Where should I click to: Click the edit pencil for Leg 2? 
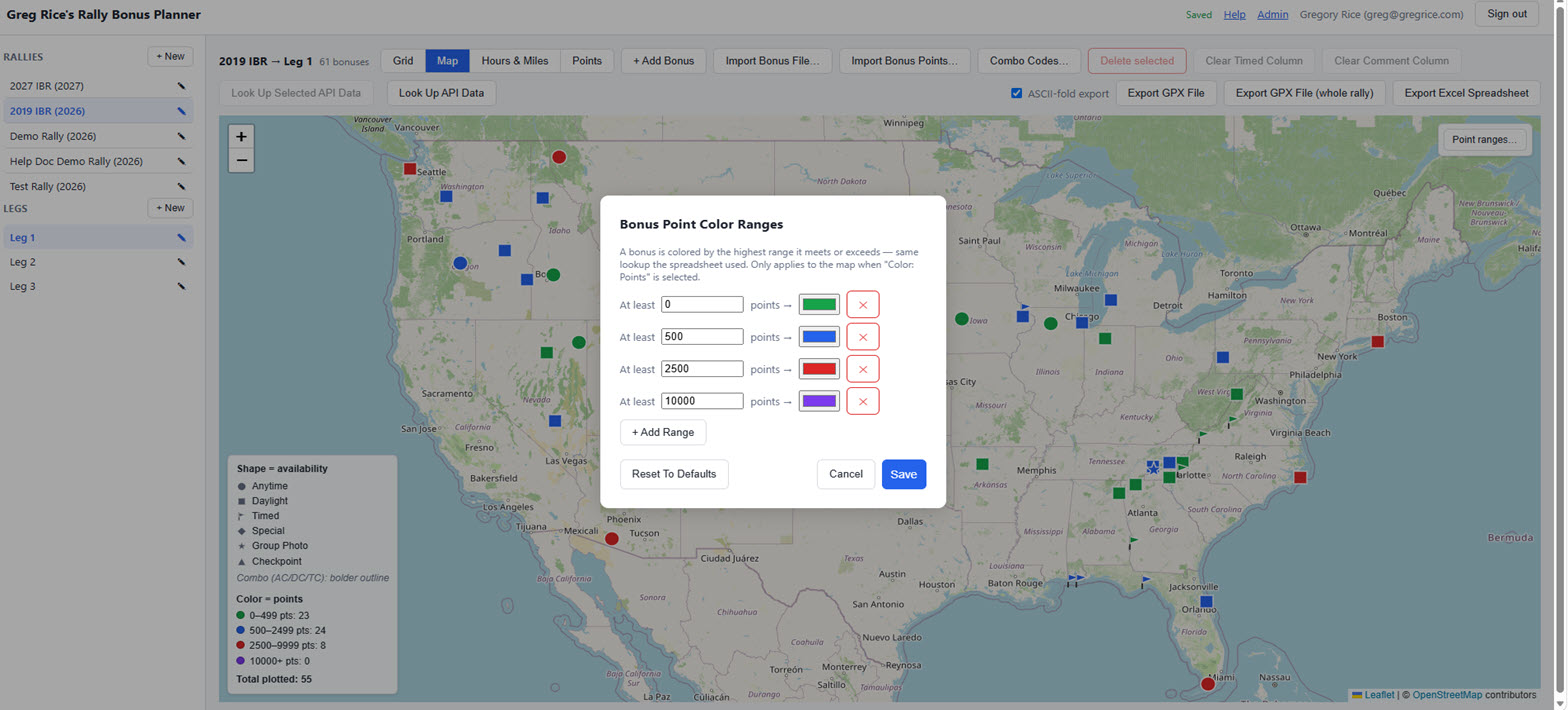pyautogui.click(x=181, y=262)
